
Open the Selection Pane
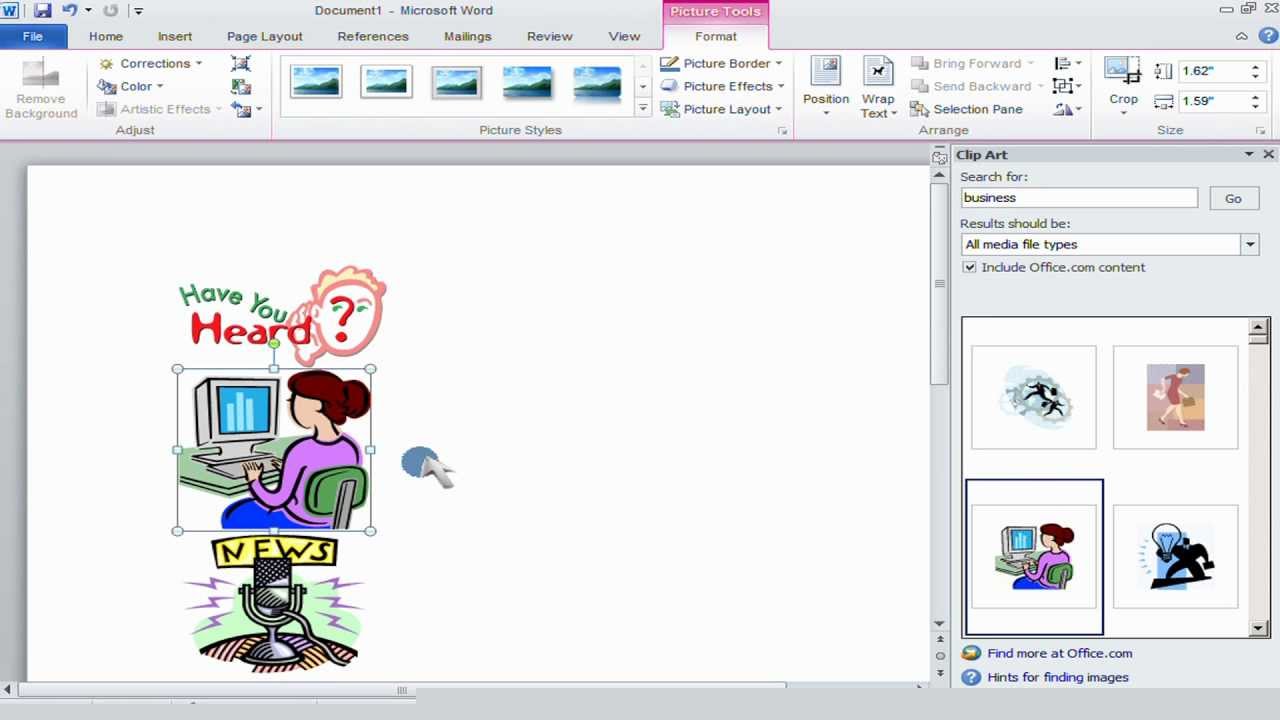point(966,109)
